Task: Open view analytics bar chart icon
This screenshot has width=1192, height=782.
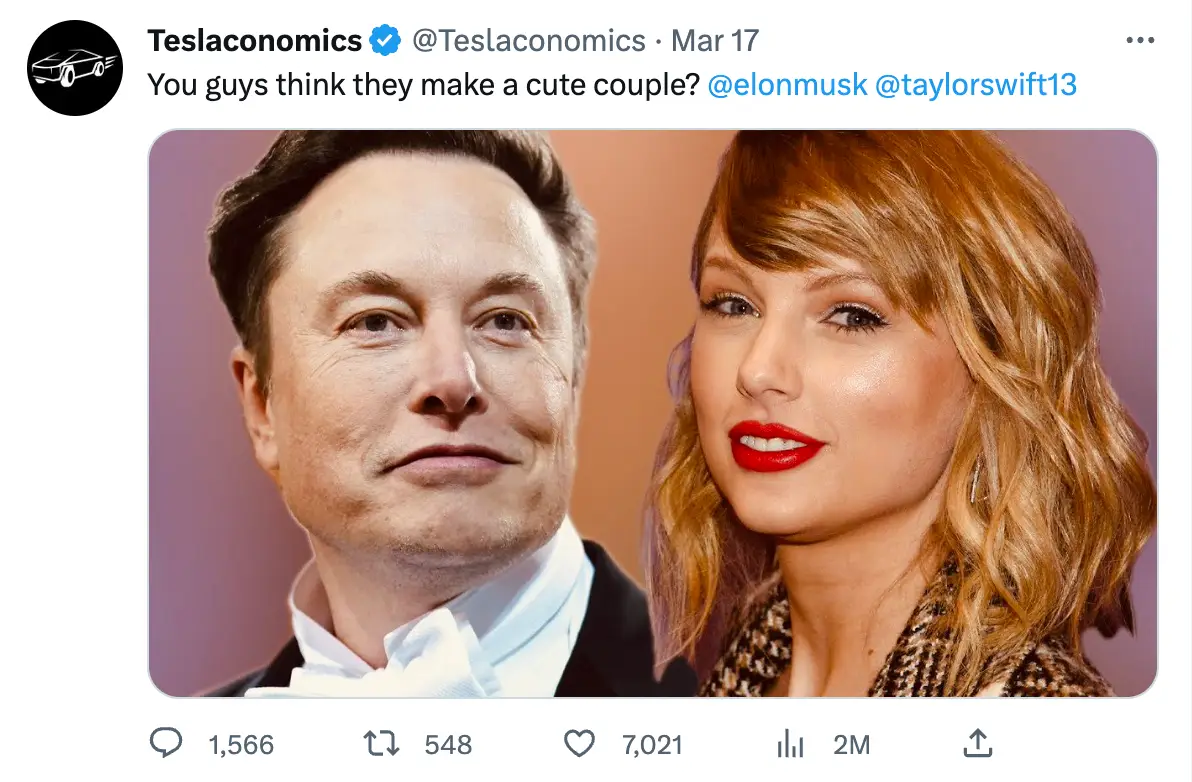Action: pos(791,743)
